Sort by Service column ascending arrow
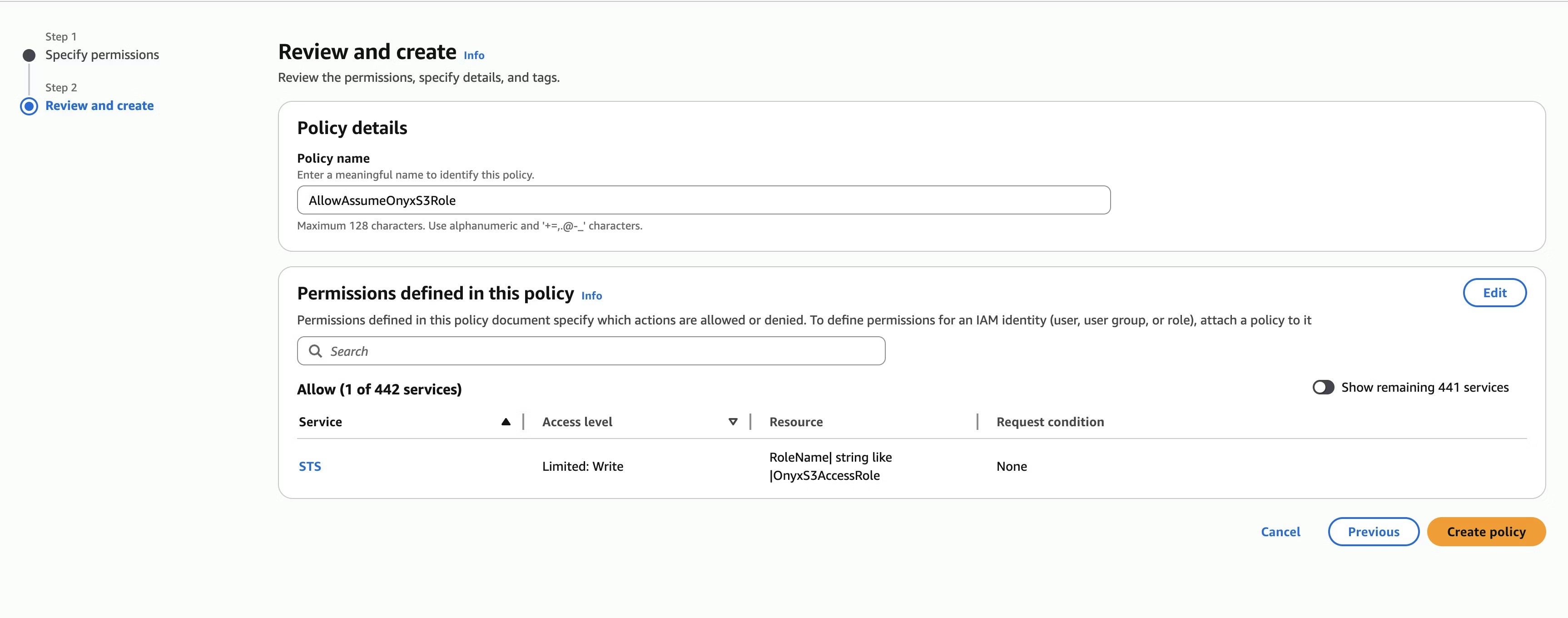Screen dimensions: 1568x618 pyautogui.click(x=506, y=421)
